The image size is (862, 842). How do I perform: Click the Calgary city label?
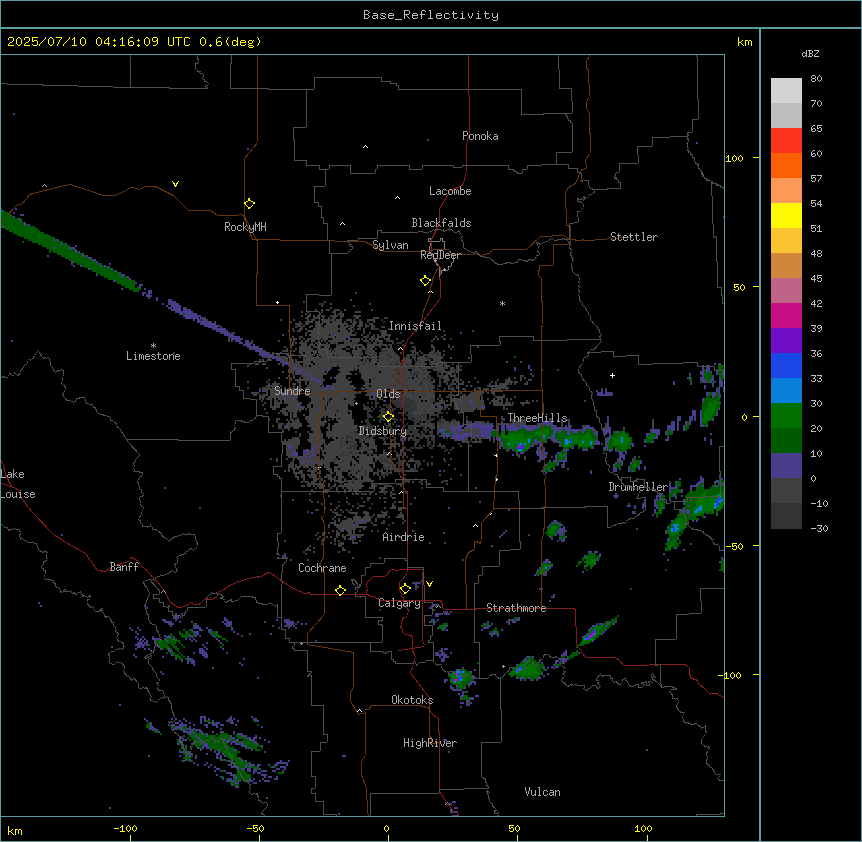pyautogui.click(x=399, y=603)
